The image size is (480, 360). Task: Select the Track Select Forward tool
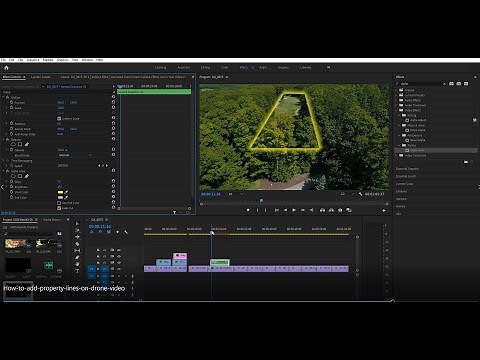[x=77, y=230]
